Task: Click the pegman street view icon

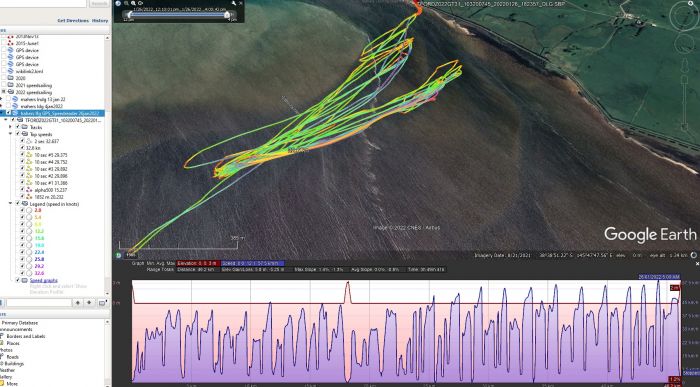Action: (x=684, y=65)
